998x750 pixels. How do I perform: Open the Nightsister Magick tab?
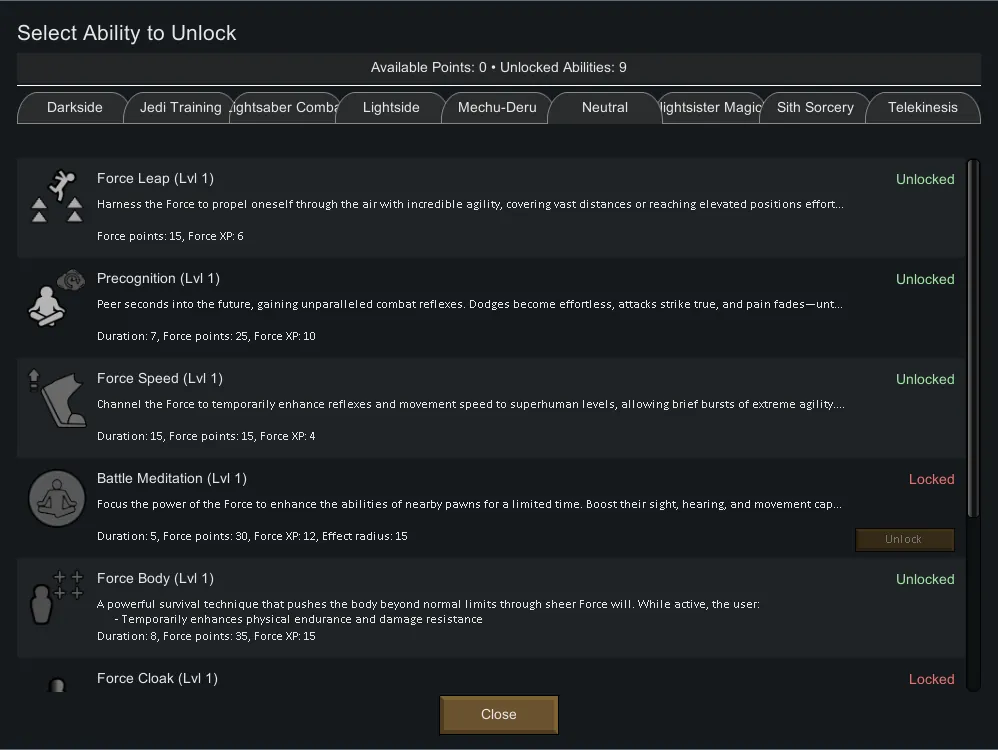710,108
